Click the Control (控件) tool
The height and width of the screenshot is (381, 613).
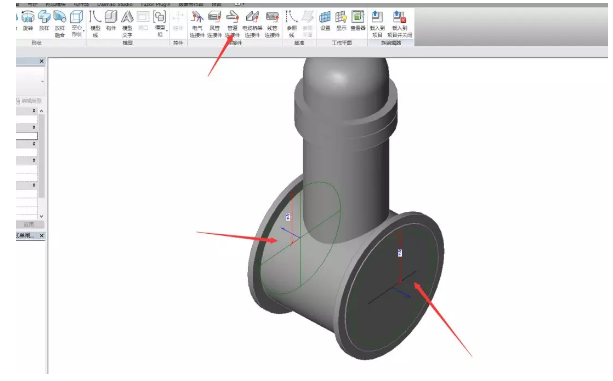click(x=178, y=21)
